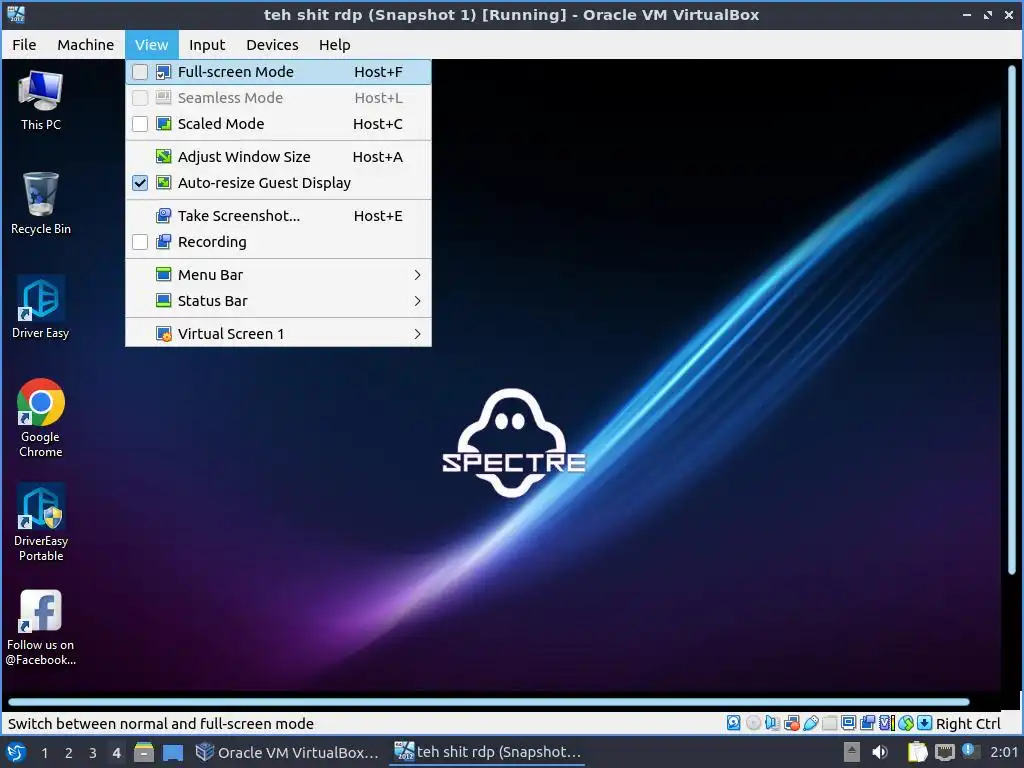The image size is (1024, 768).
Task: Open the Input menu
Action: [207, 44]
